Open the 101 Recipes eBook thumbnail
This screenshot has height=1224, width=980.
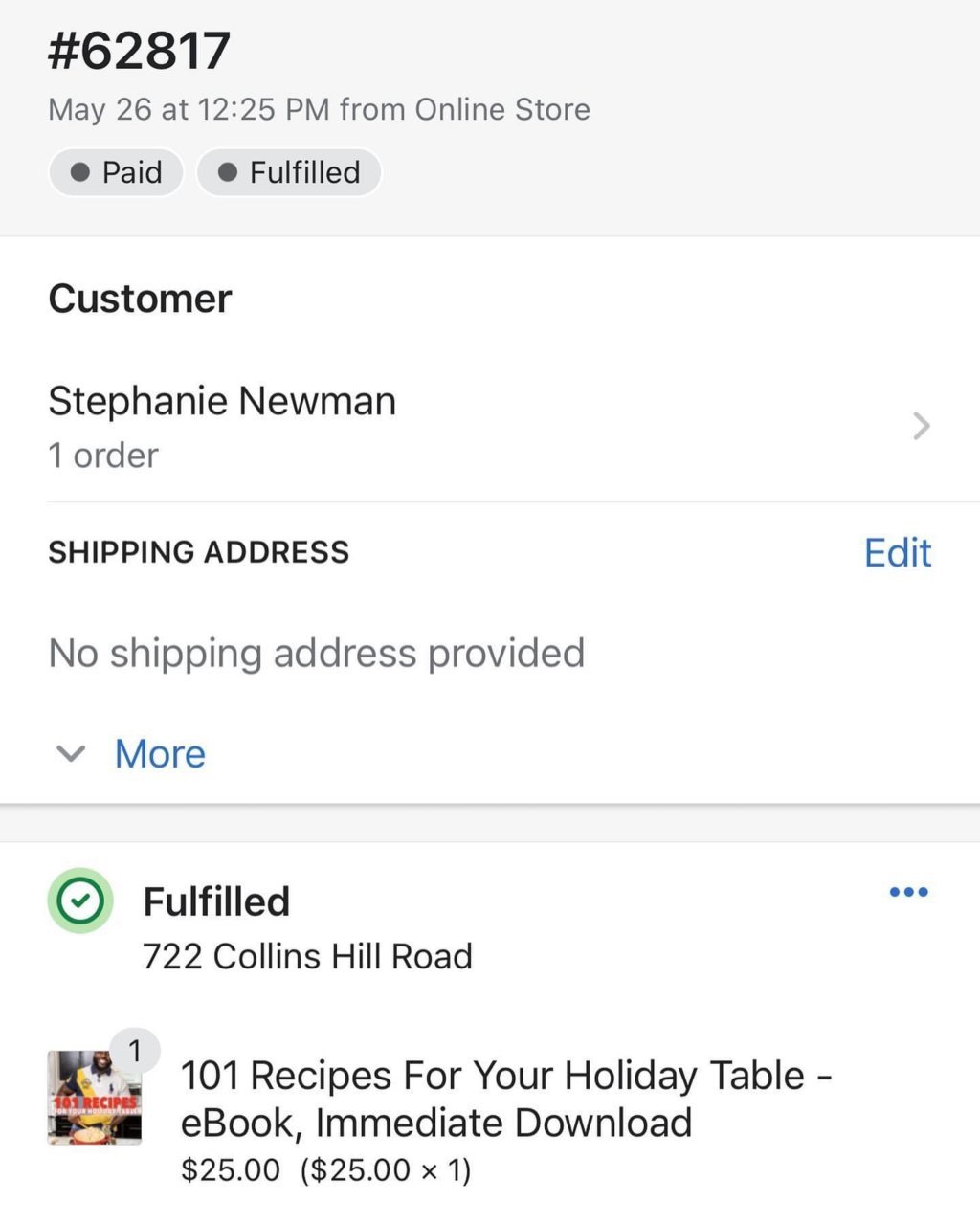[x=95, y=1098]
